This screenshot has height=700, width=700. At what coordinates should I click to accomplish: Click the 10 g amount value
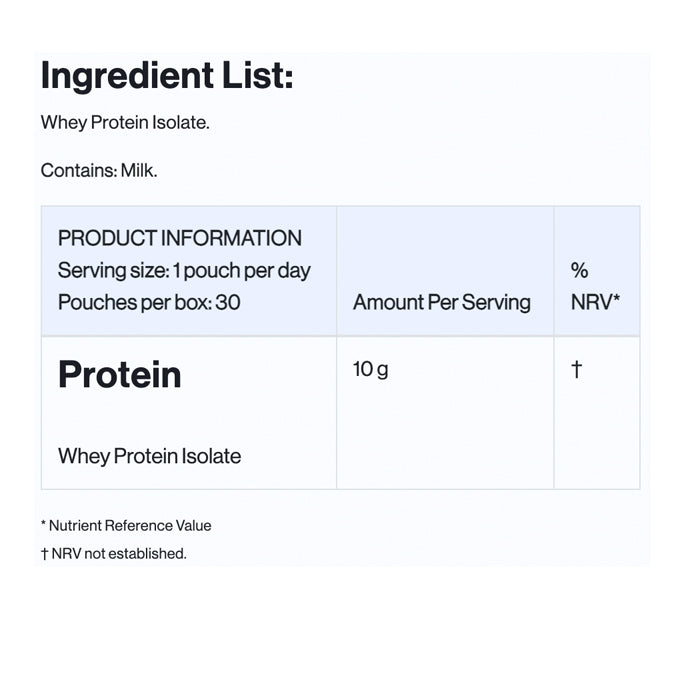click(x=370, y=369)
